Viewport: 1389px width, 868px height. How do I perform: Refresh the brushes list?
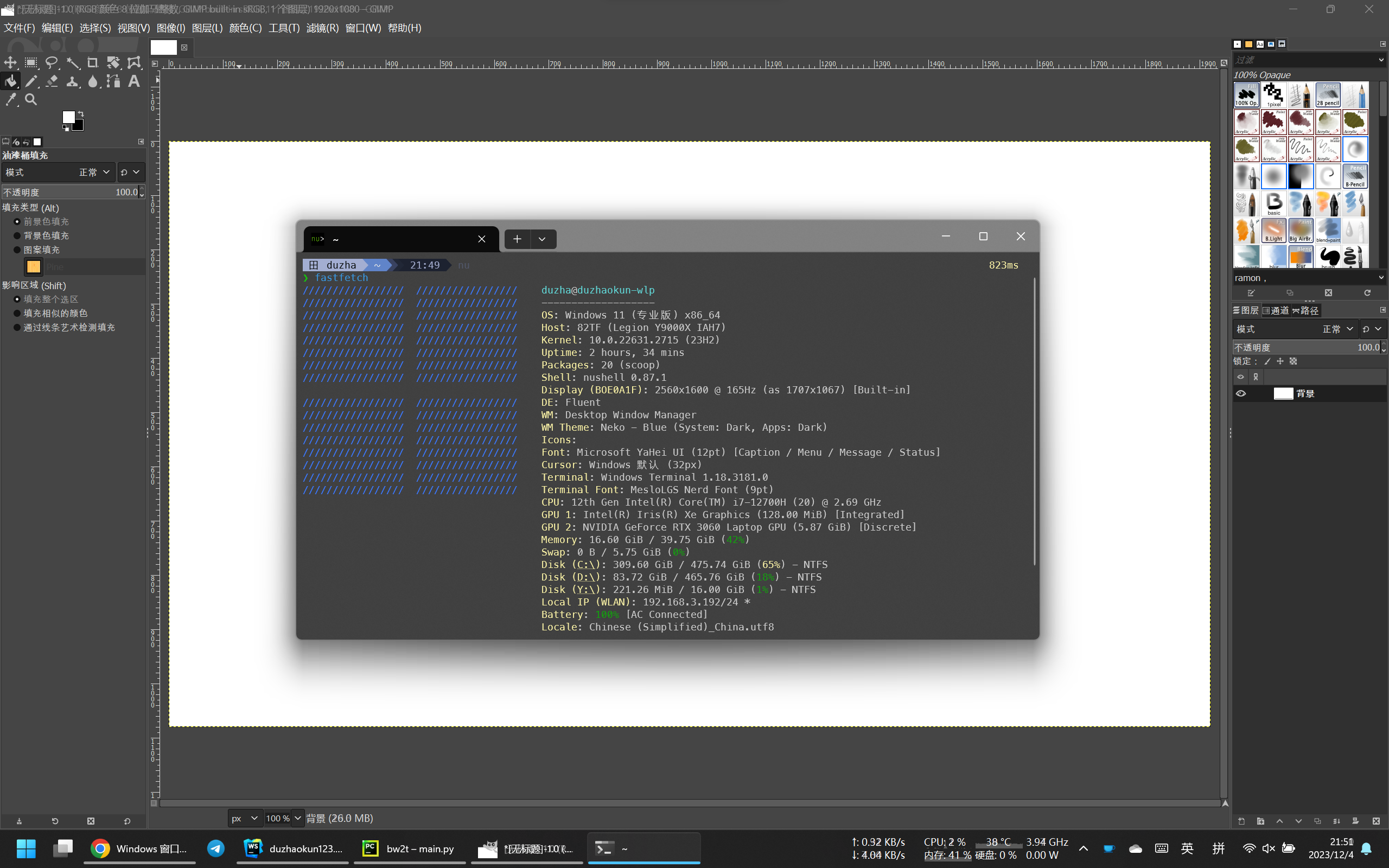pos(1367,293)
